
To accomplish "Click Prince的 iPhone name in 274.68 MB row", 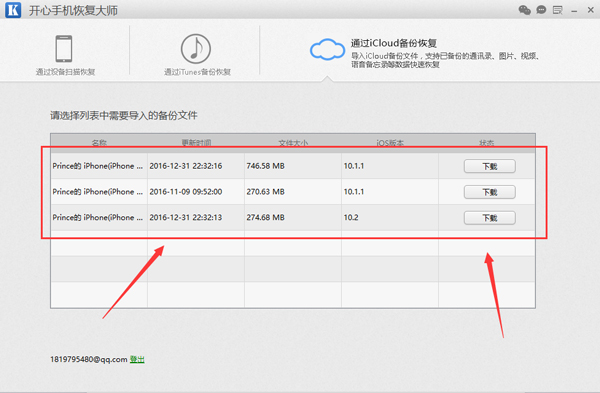I will 98,217.
